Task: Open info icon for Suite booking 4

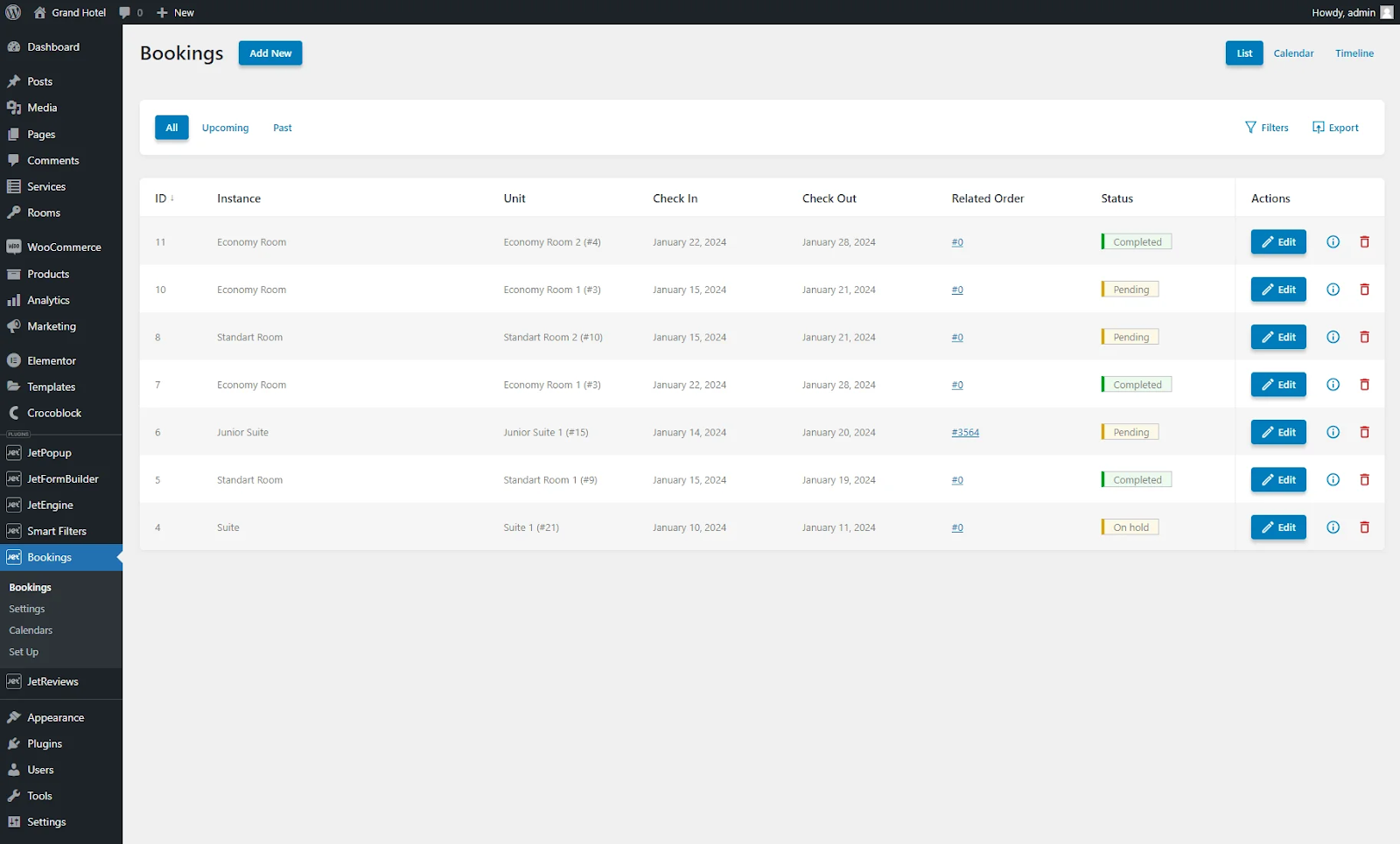Action: tap(1333, 527)
